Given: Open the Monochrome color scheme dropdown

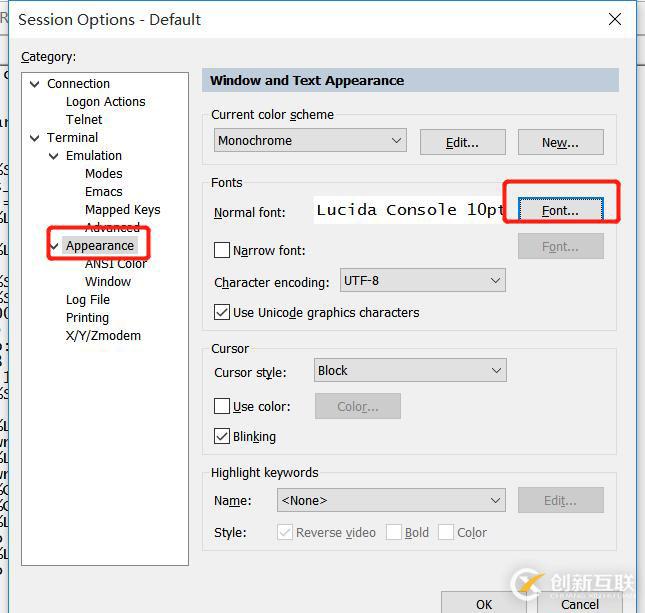Looking at the screenshot, I should coord(310,140).
